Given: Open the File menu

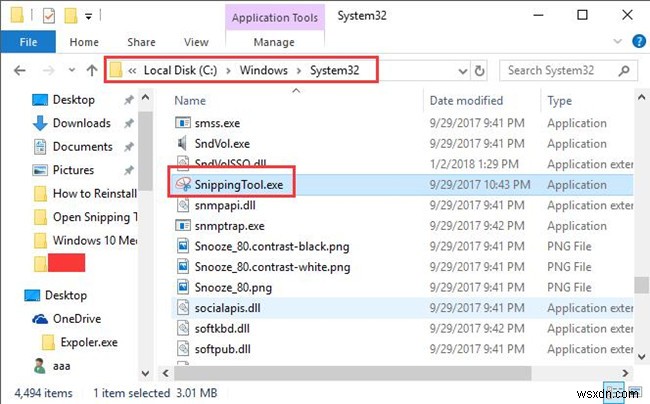Looking at the screenshot, I should coord(28,42).
